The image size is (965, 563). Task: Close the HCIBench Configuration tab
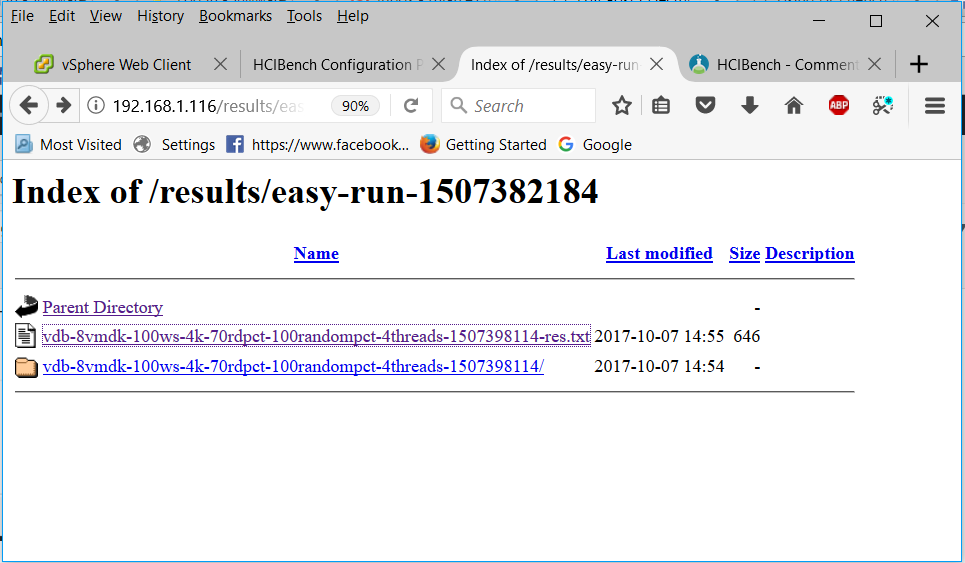coord(438,64)
